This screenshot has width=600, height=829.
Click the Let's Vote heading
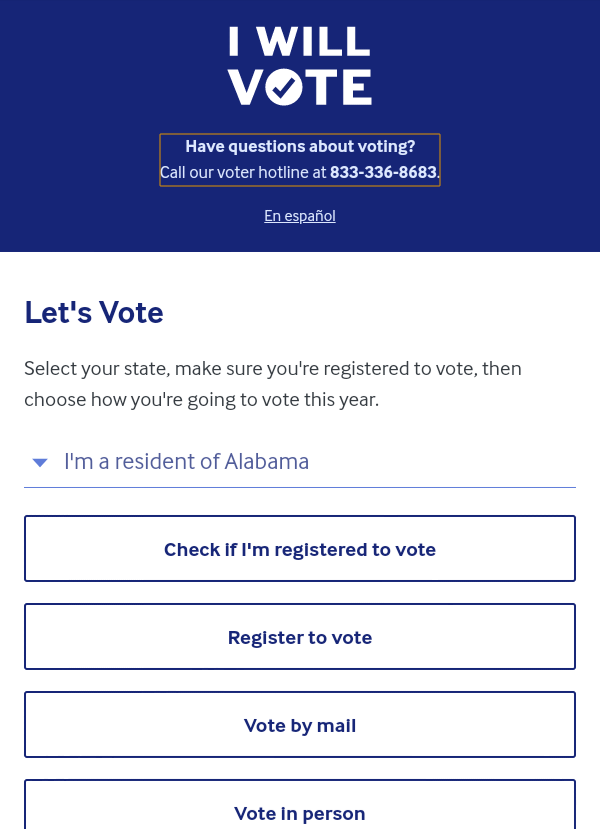94,312
